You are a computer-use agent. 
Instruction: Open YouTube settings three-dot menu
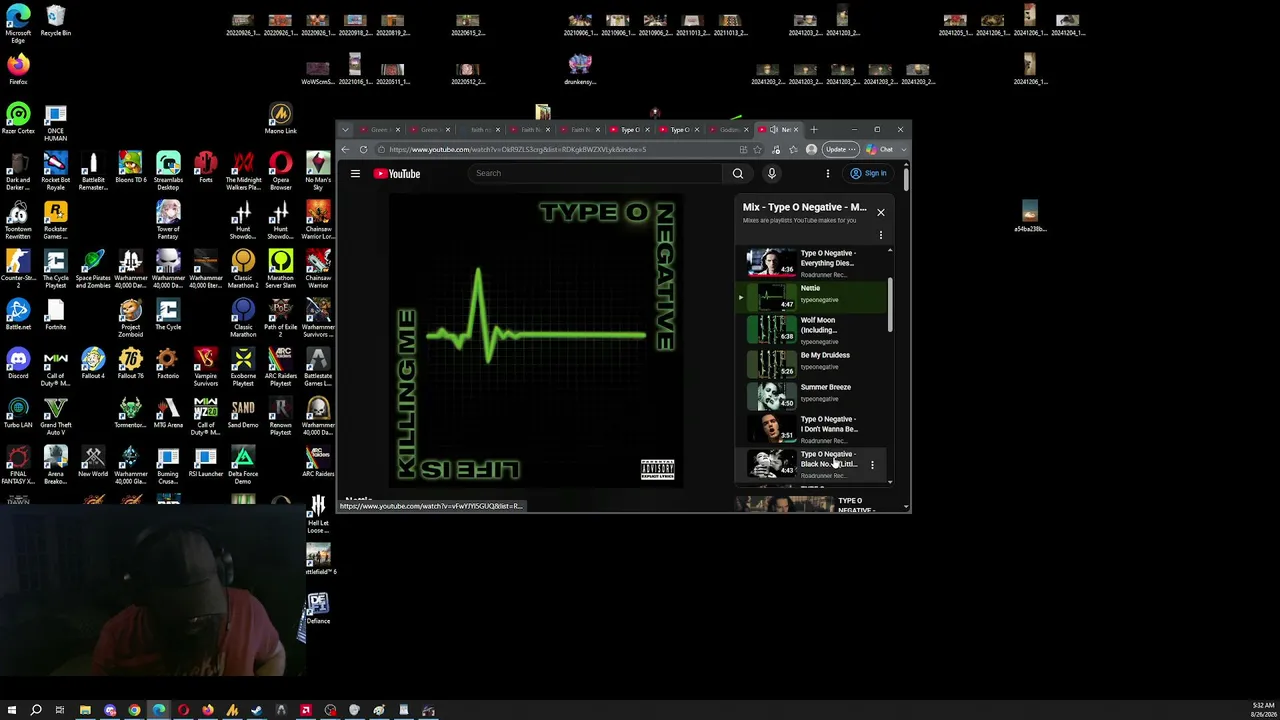[827, 173]
